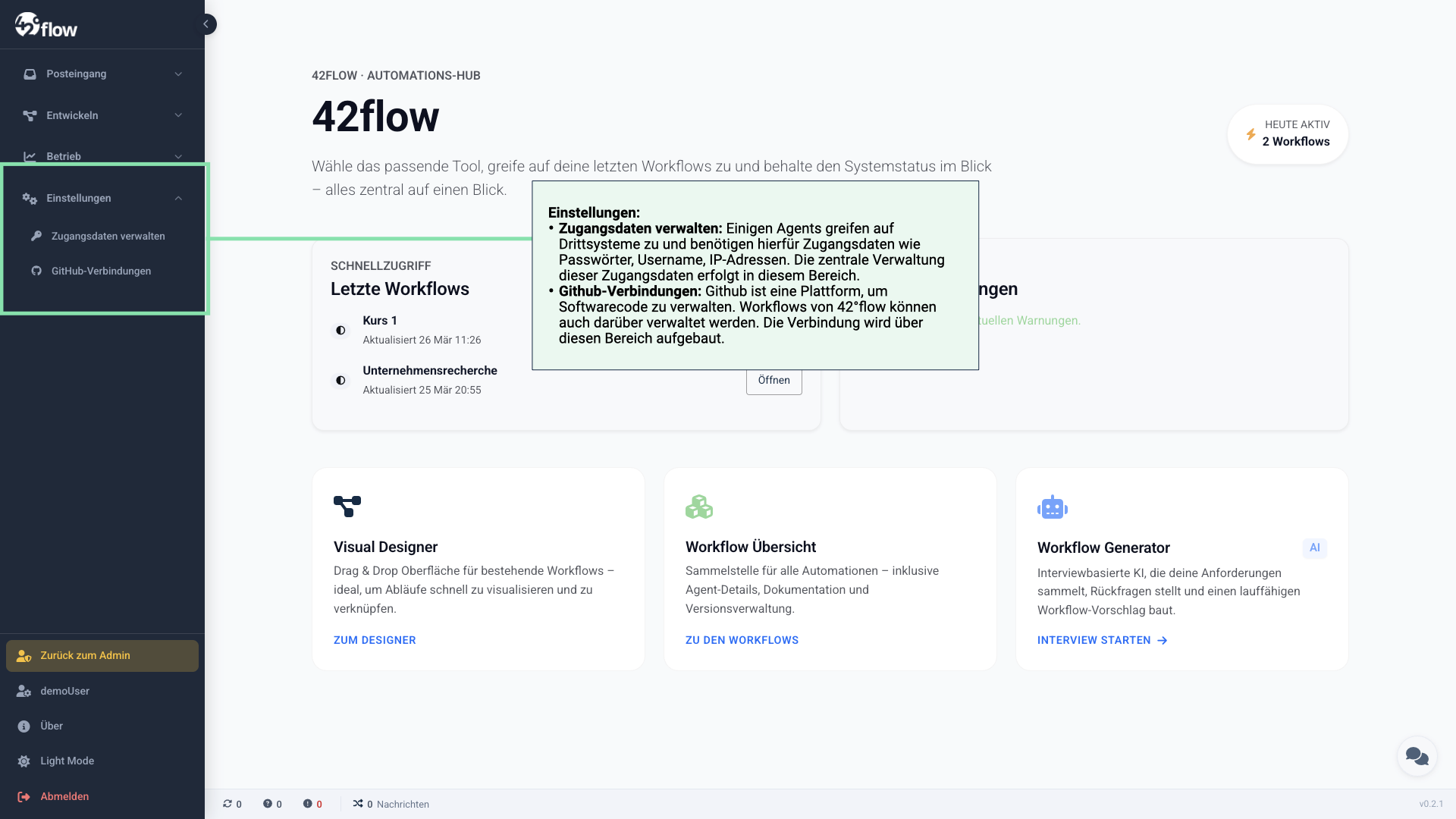
Task: Click the Öffnen button for Unternehmensrecherche
Action: click(773, 381)
